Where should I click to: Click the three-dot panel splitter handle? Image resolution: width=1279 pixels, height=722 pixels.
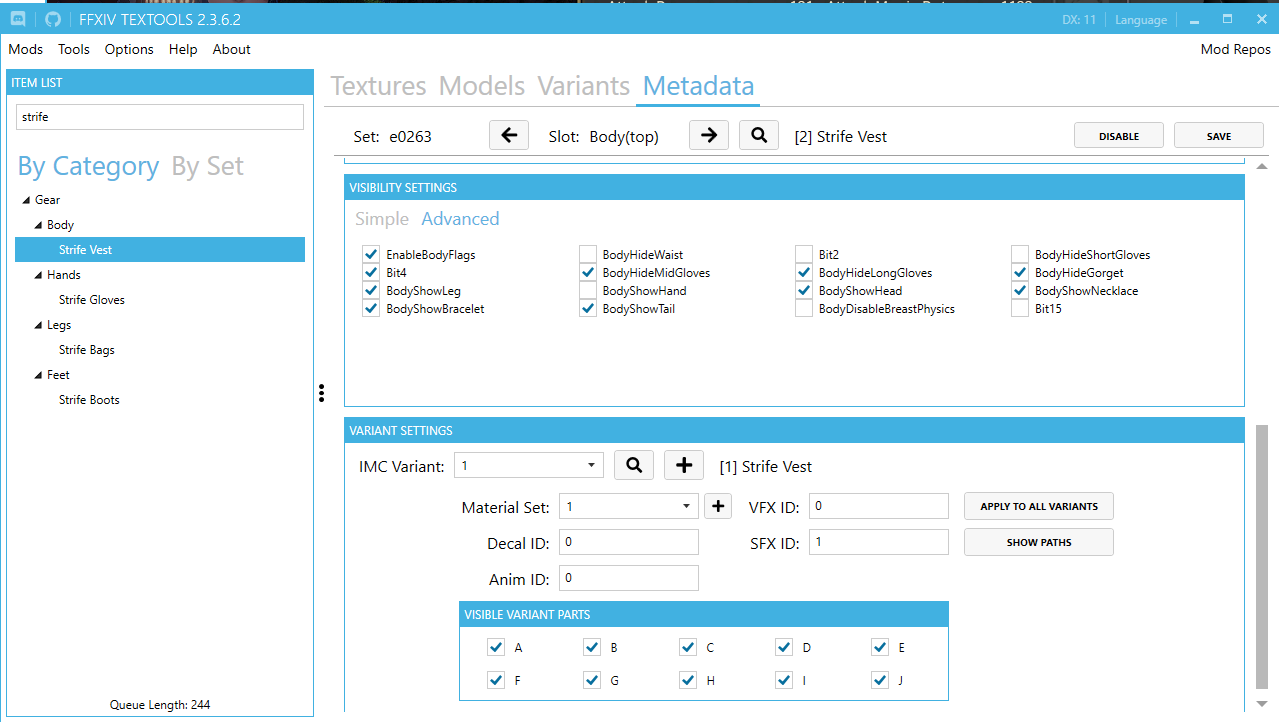click(x=321, y=393)
